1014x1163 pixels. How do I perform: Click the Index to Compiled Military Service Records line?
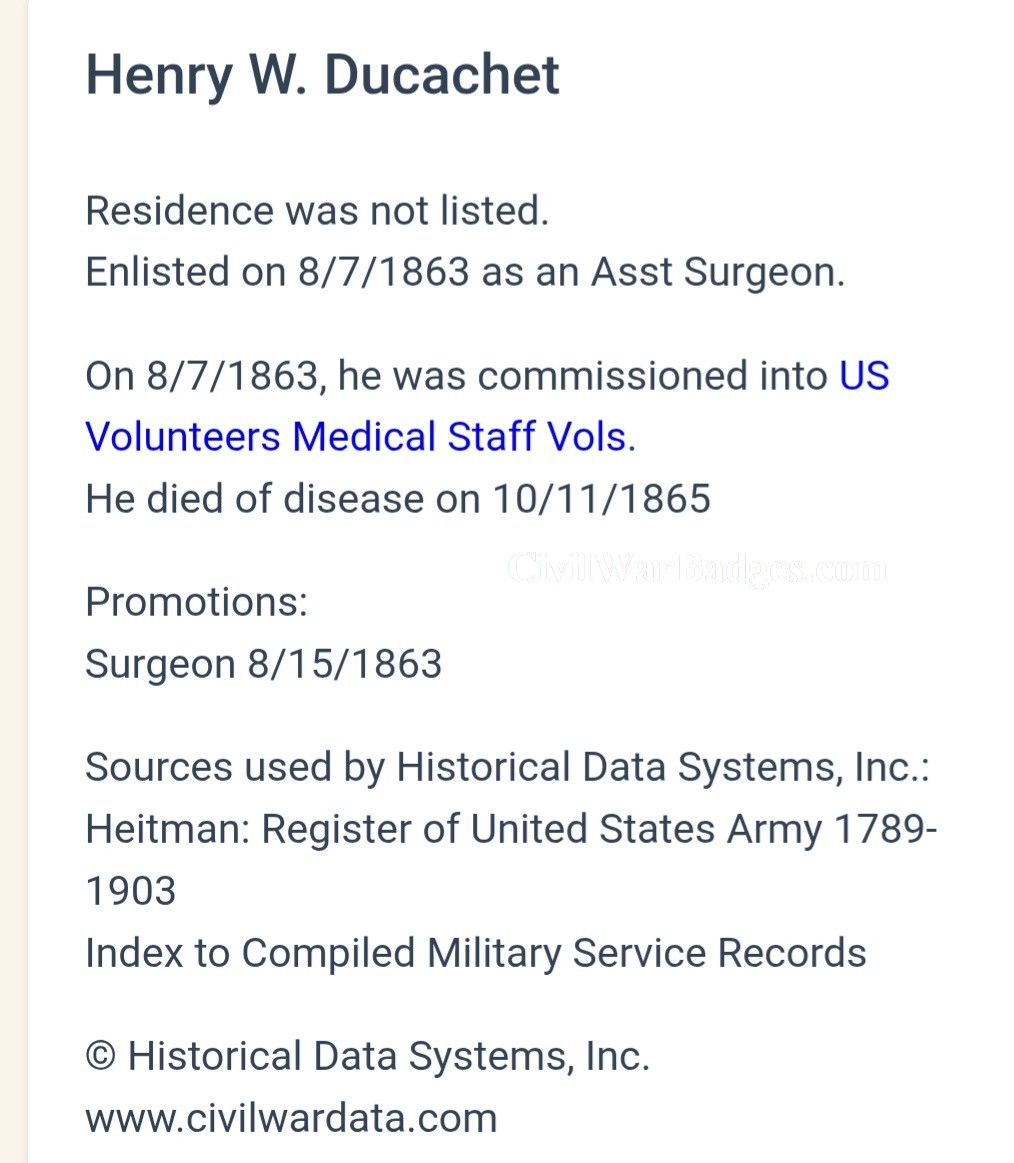coord(475,953)
